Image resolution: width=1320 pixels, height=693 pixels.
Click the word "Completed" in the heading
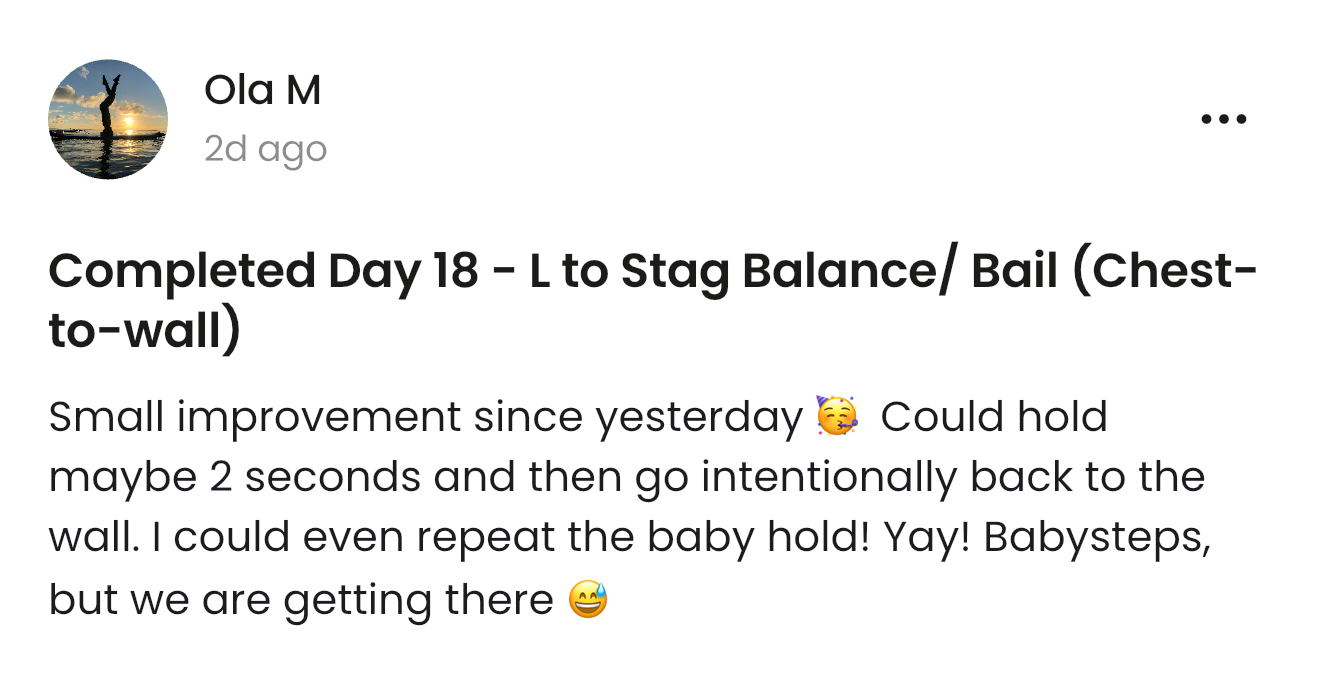click(x=180, y=271)
